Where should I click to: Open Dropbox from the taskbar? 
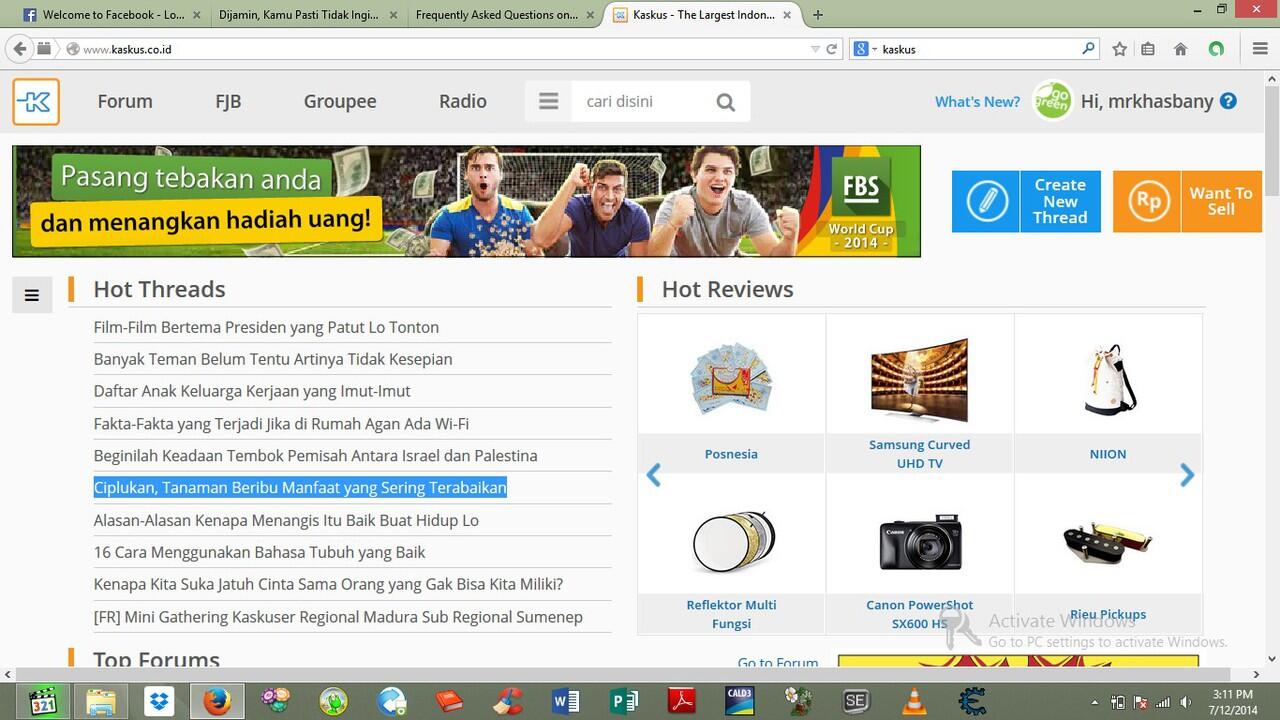point(158,701)
